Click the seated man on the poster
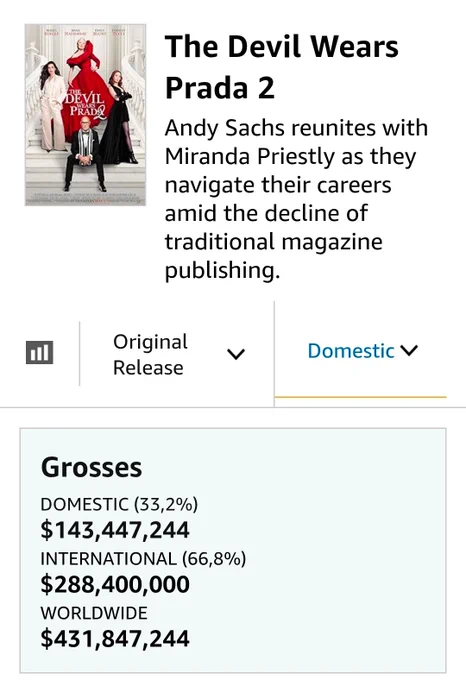Screen dimensions: 466x680 click(x=85, y=153)
